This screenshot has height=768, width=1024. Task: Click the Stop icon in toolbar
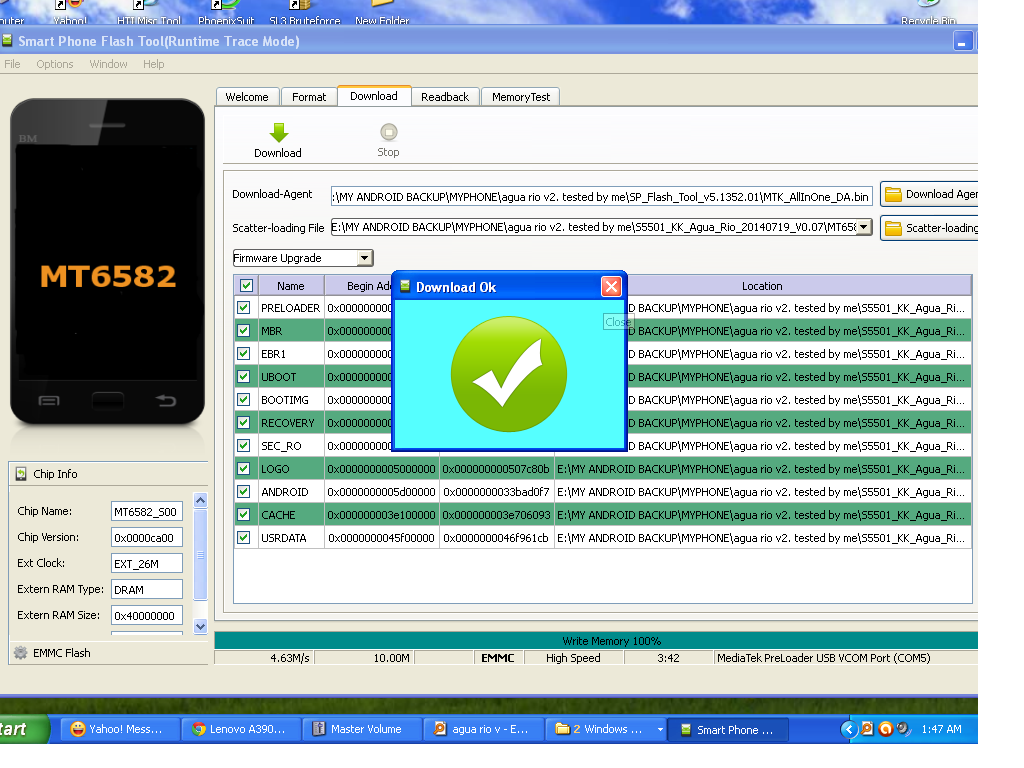point(388,132)
